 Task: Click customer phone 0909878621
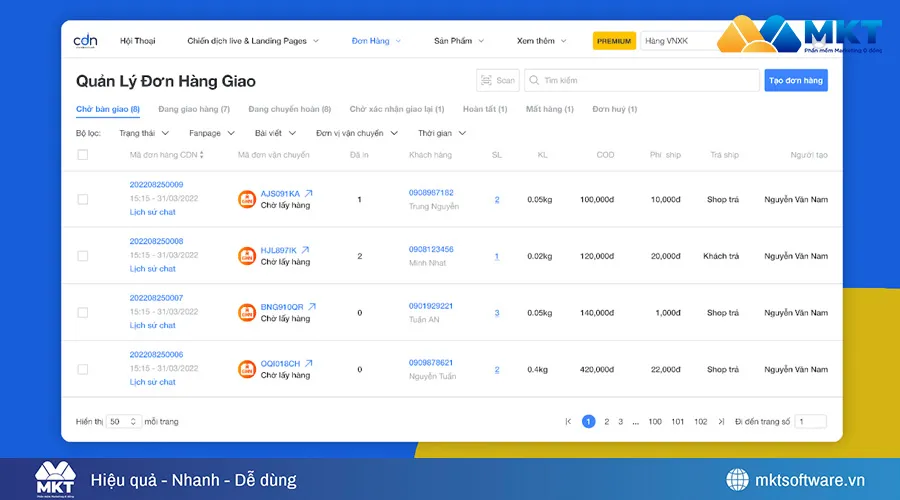point(431,363)
